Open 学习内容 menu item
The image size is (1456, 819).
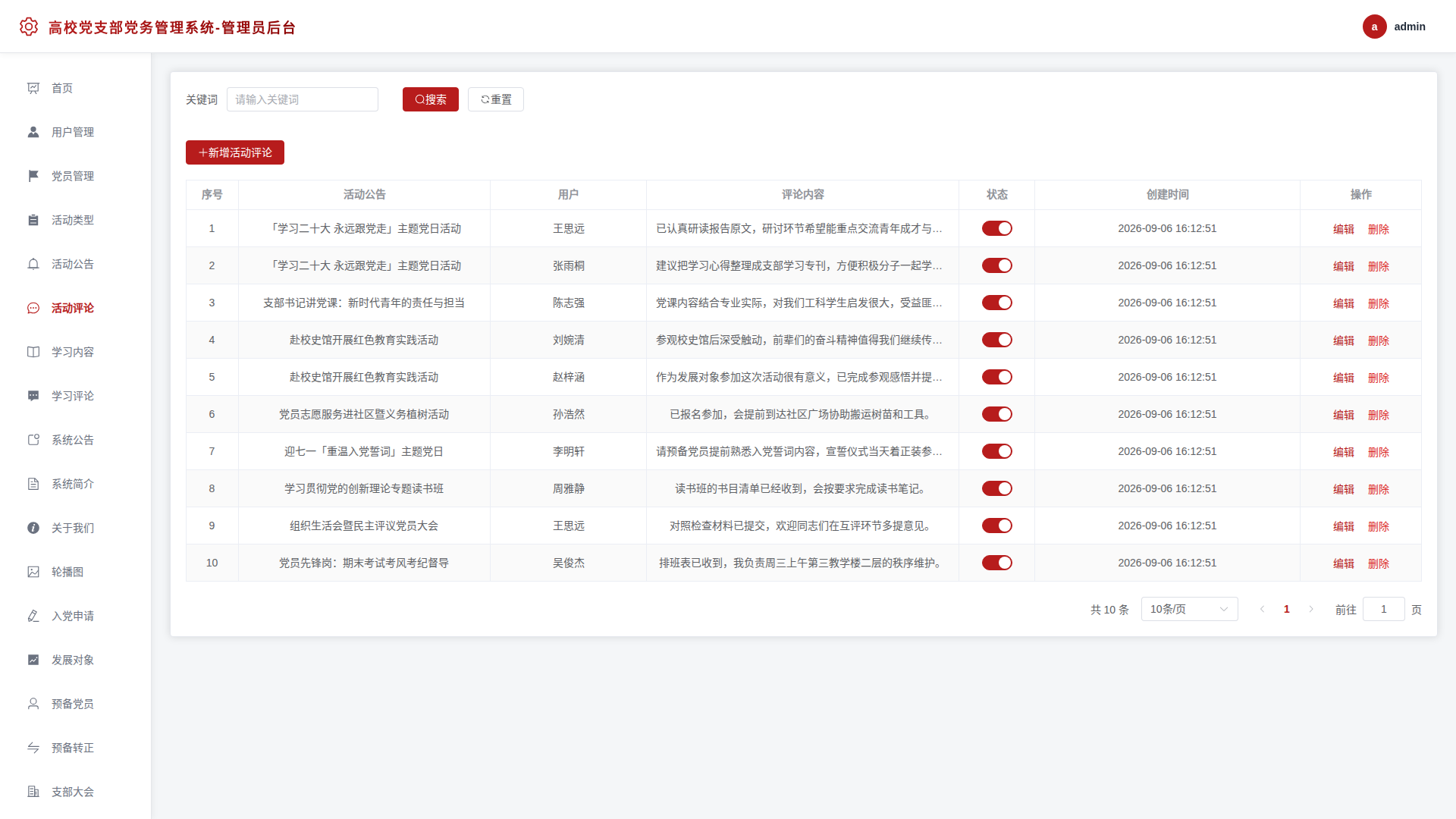tap(75, 352)
